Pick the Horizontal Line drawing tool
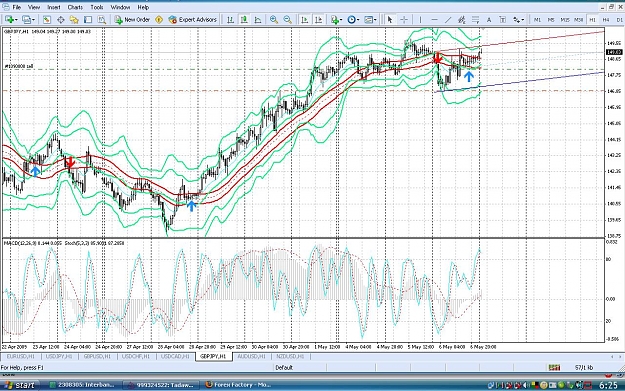The image size is (625, 391). [x=434, y=20]
